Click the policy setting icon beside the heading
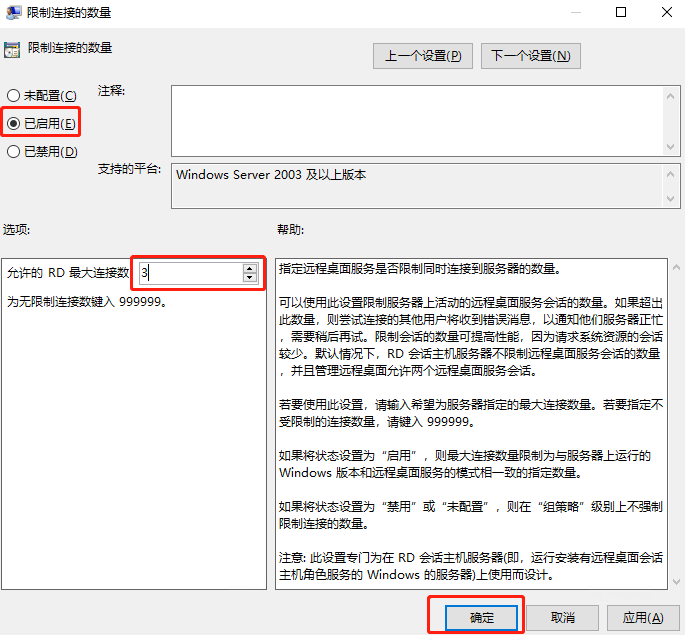The image size is (685, 635). tap(13, 49)
